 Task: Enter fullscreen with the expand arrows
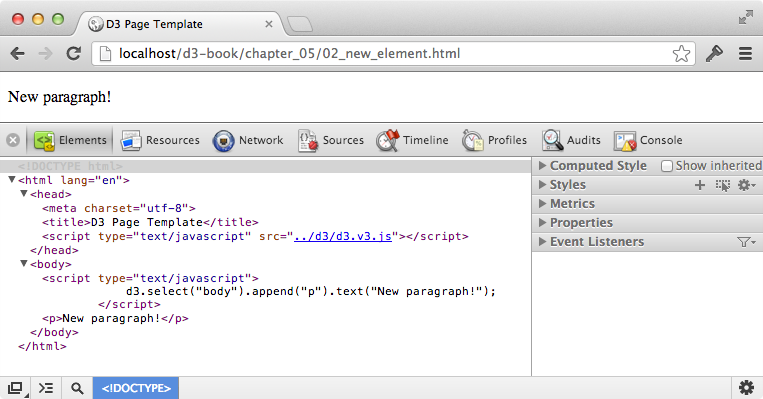pos(745,17)
